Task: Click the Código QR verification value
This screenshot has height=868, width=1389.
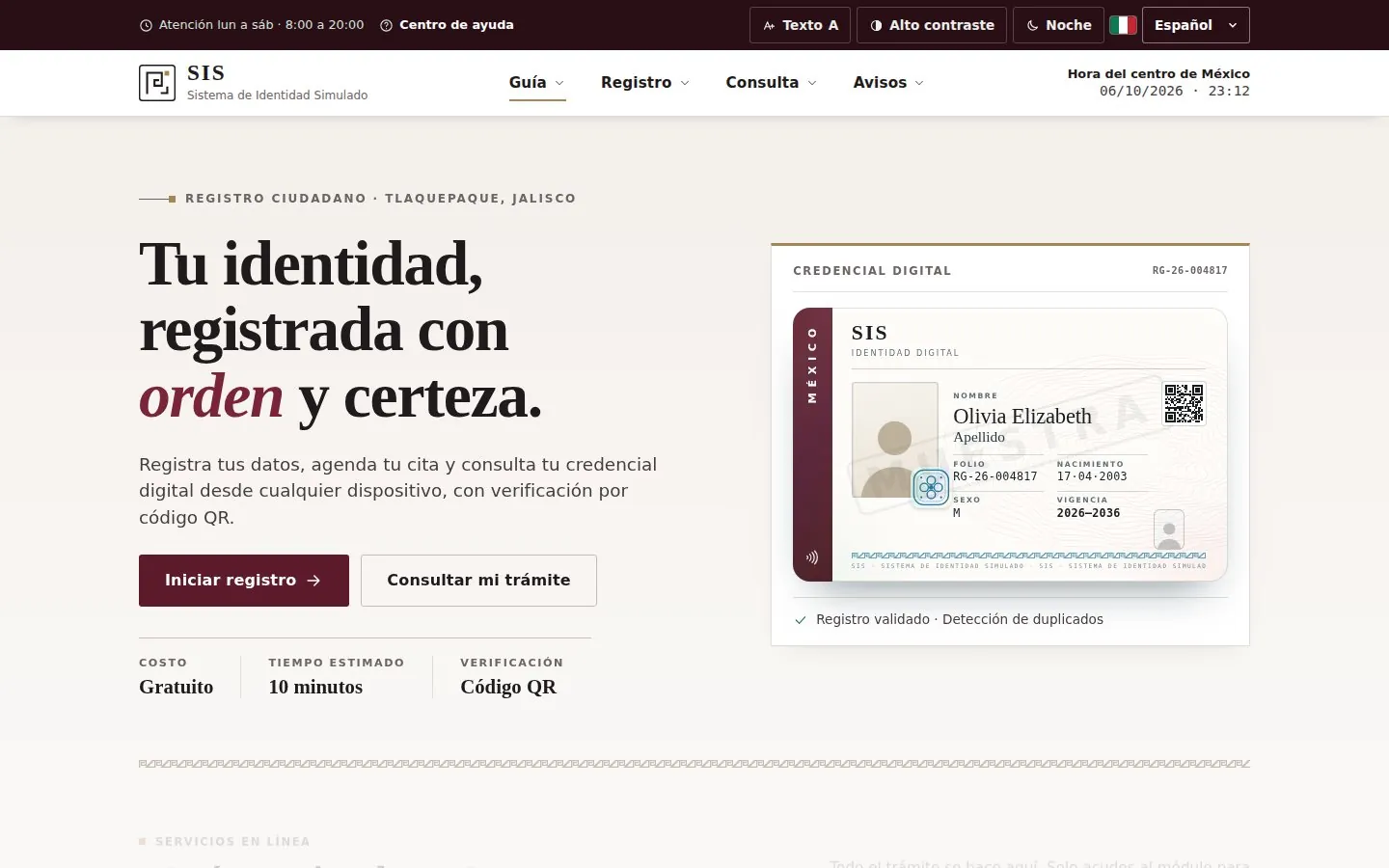Action: (x=508, y=687)
